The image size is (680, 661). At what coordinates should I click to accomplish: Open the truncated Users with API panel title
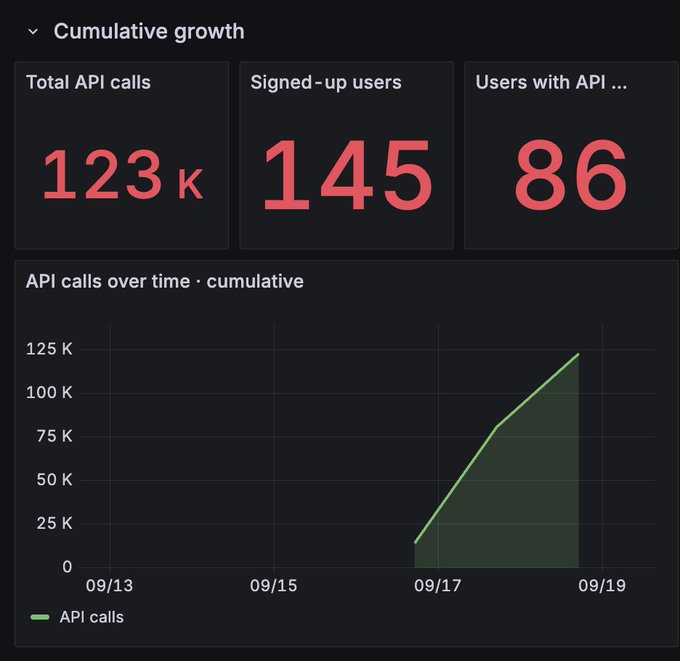coord(551,82)
